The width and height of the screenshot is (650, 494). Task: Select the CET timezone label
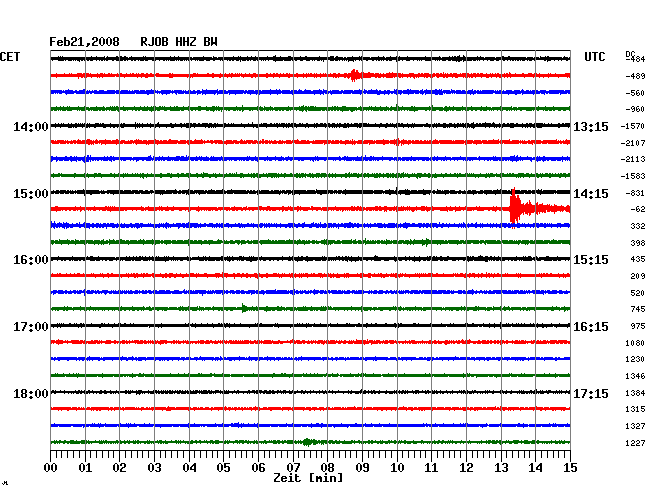tap(10, 57)
